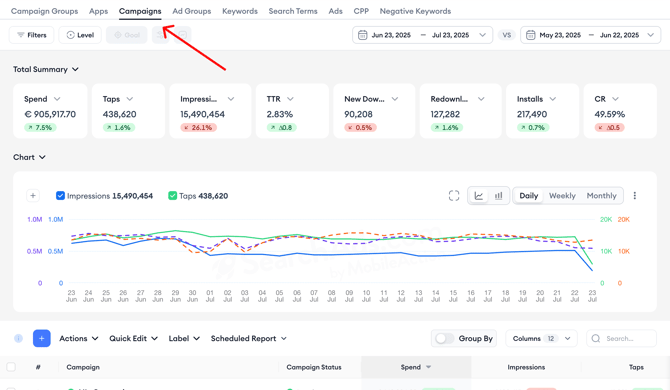
Task: Sort by Campaign column header
Action: (x=83, y=367)
